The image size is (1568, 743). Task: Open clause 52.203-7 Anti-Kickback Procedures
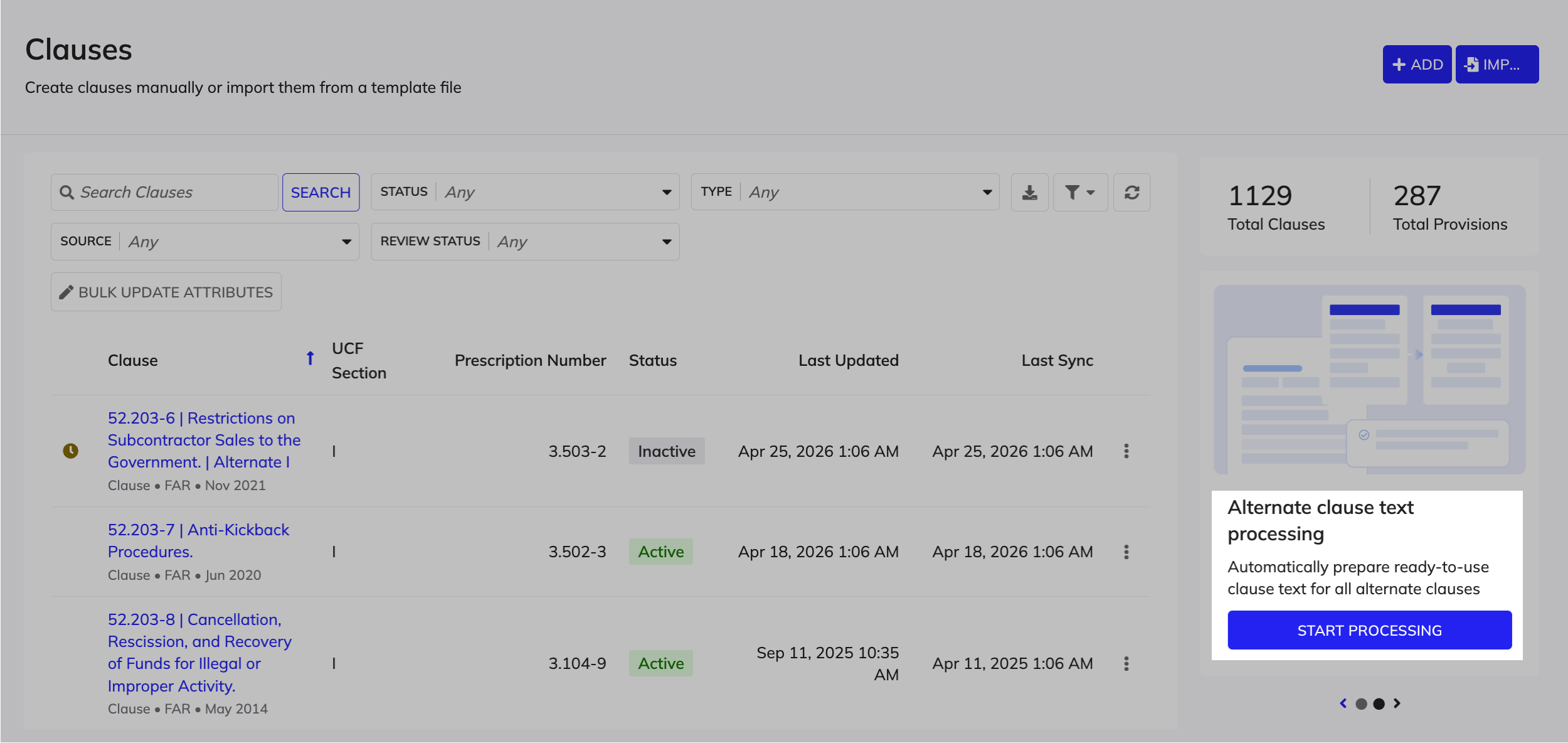198,540
